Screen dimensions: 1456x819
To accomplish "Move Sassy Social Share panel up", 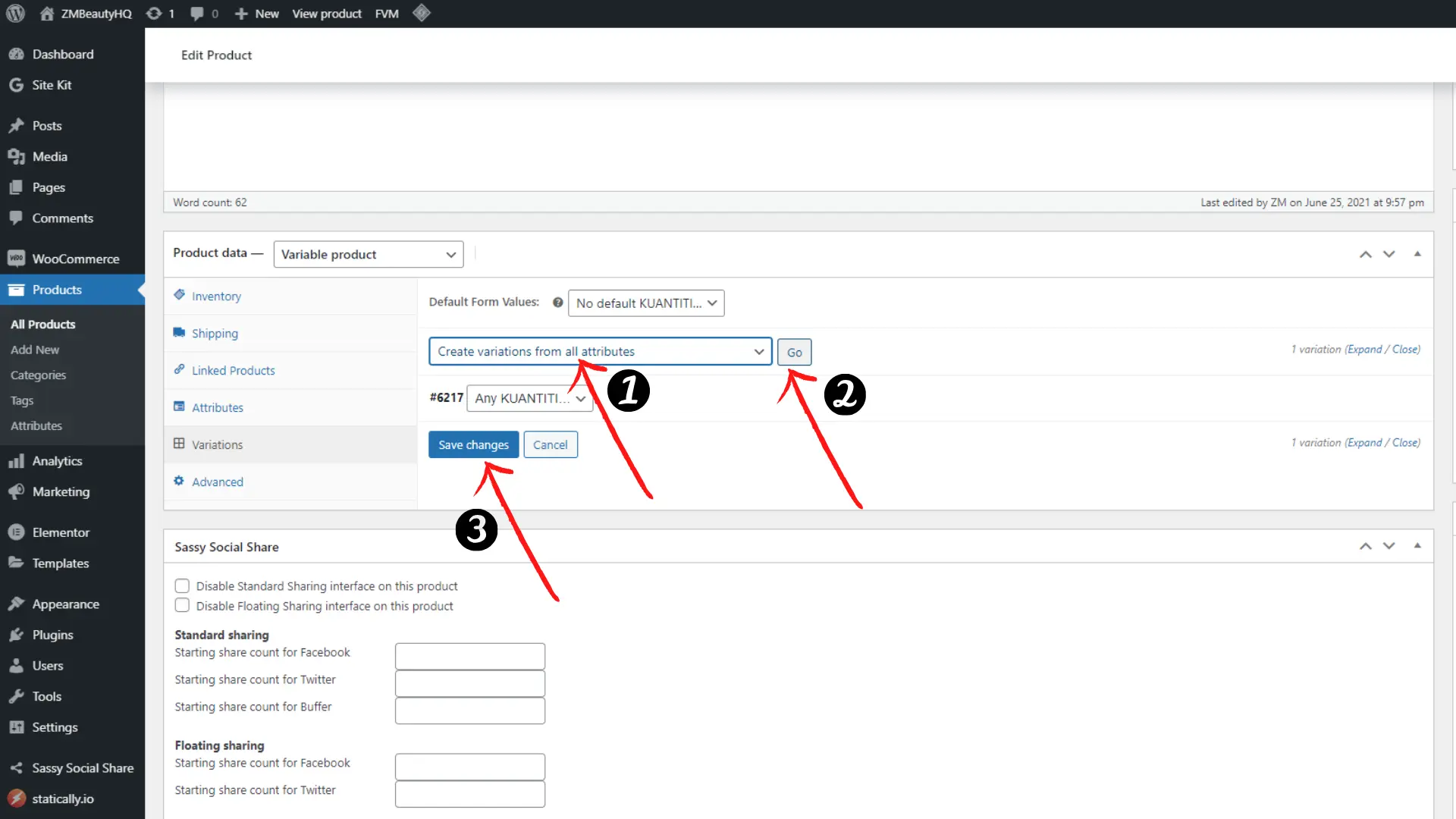I will pyautogui.click(x=1366, y=546).
